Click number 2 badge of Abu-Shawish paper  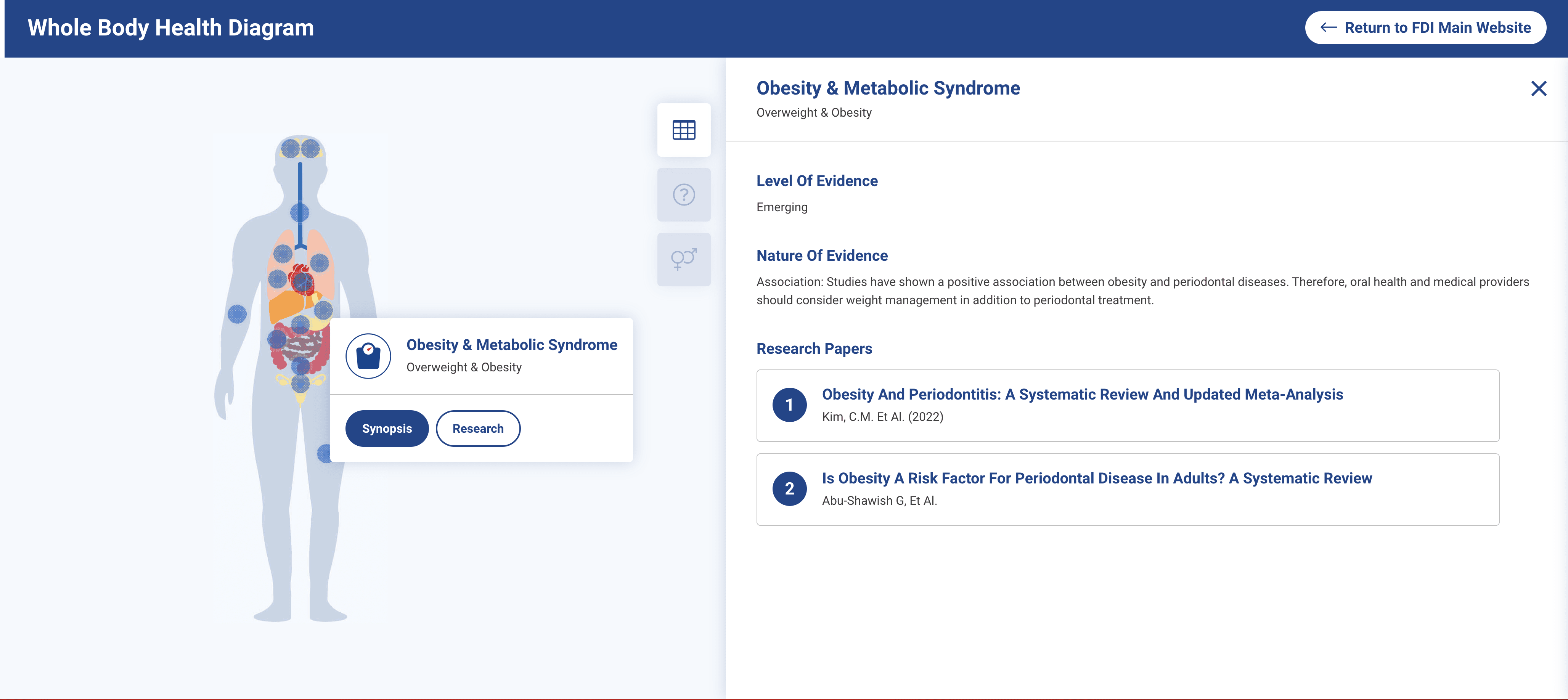[789, 489]
